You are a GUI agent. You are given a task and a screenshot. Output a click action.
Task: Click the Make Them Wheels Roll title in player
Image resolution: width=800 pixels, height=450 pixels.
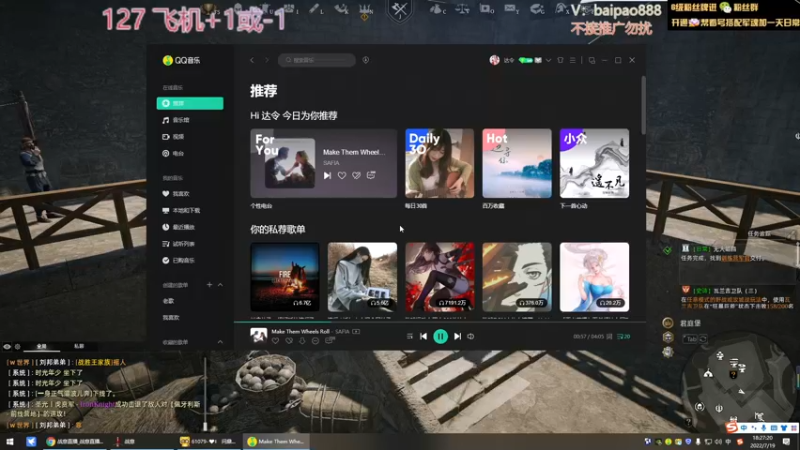301,332
